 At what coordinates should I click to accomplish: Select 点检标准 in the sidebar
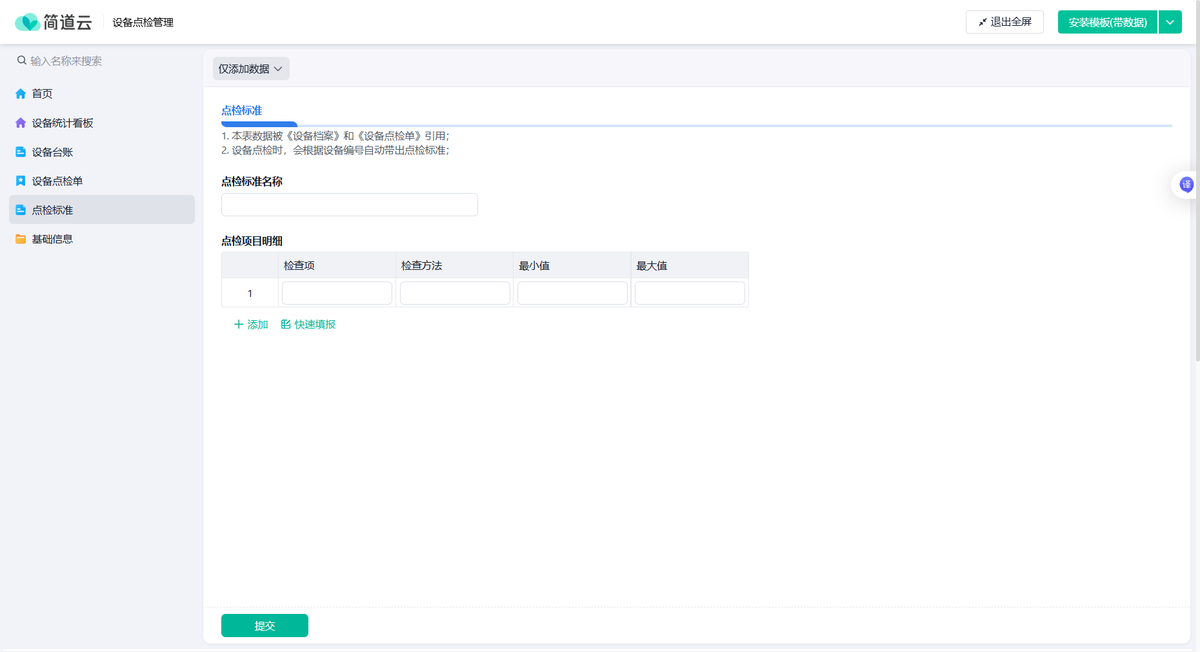click(102, 210)
